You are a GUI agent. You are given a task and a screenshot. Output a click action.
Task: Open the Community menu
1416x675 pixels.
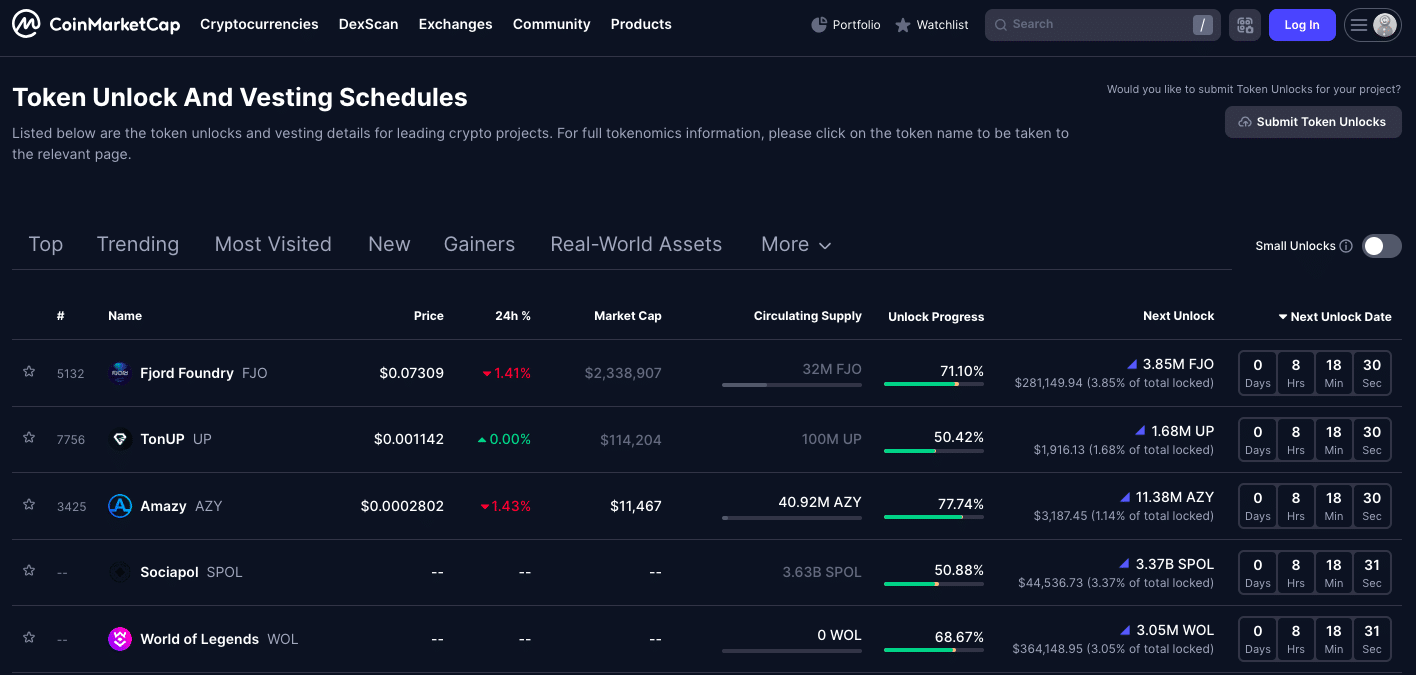click(552, 24)
